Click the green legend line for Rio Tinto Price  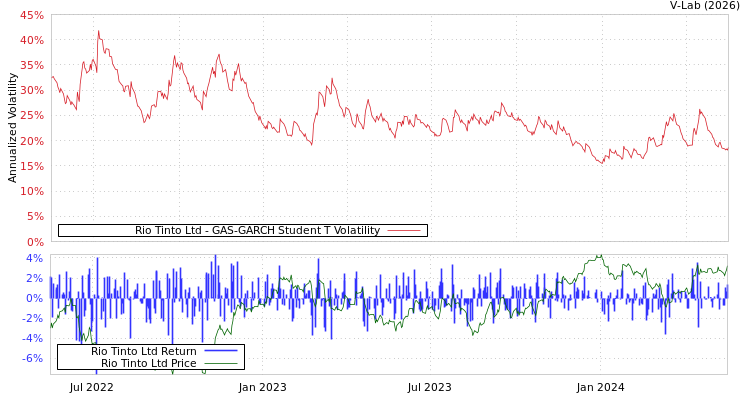tap(220, 364)
